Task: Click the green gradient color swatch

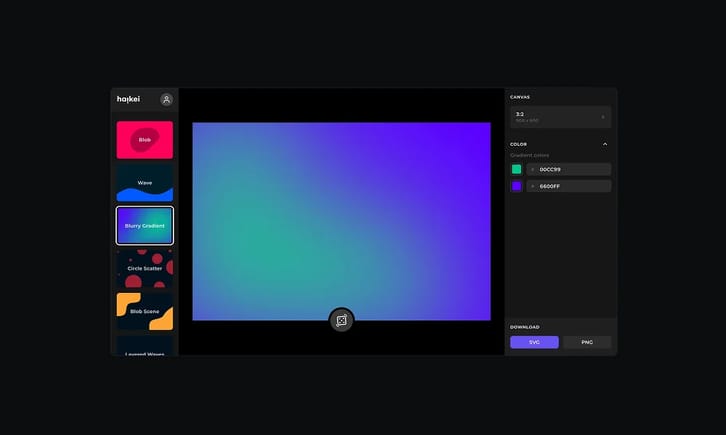Action: (517, 169)
